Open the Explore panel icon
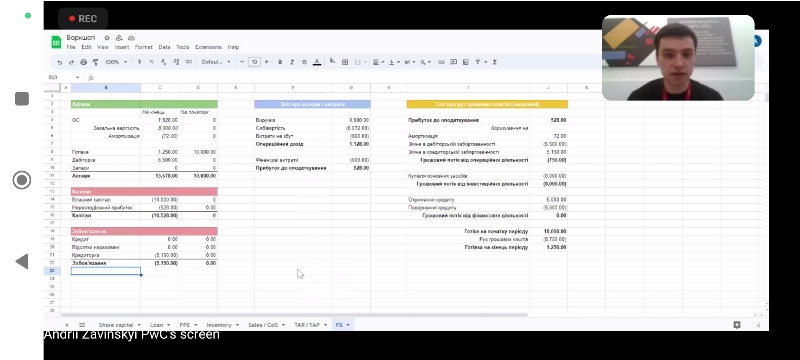Image resolution: width=800 pixels, height=360 pixels. (x=737, y=325)
